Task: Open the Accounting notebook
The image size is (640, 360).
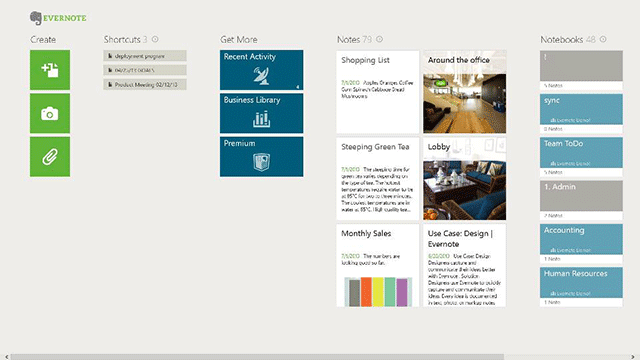Action: pos(581,243)
